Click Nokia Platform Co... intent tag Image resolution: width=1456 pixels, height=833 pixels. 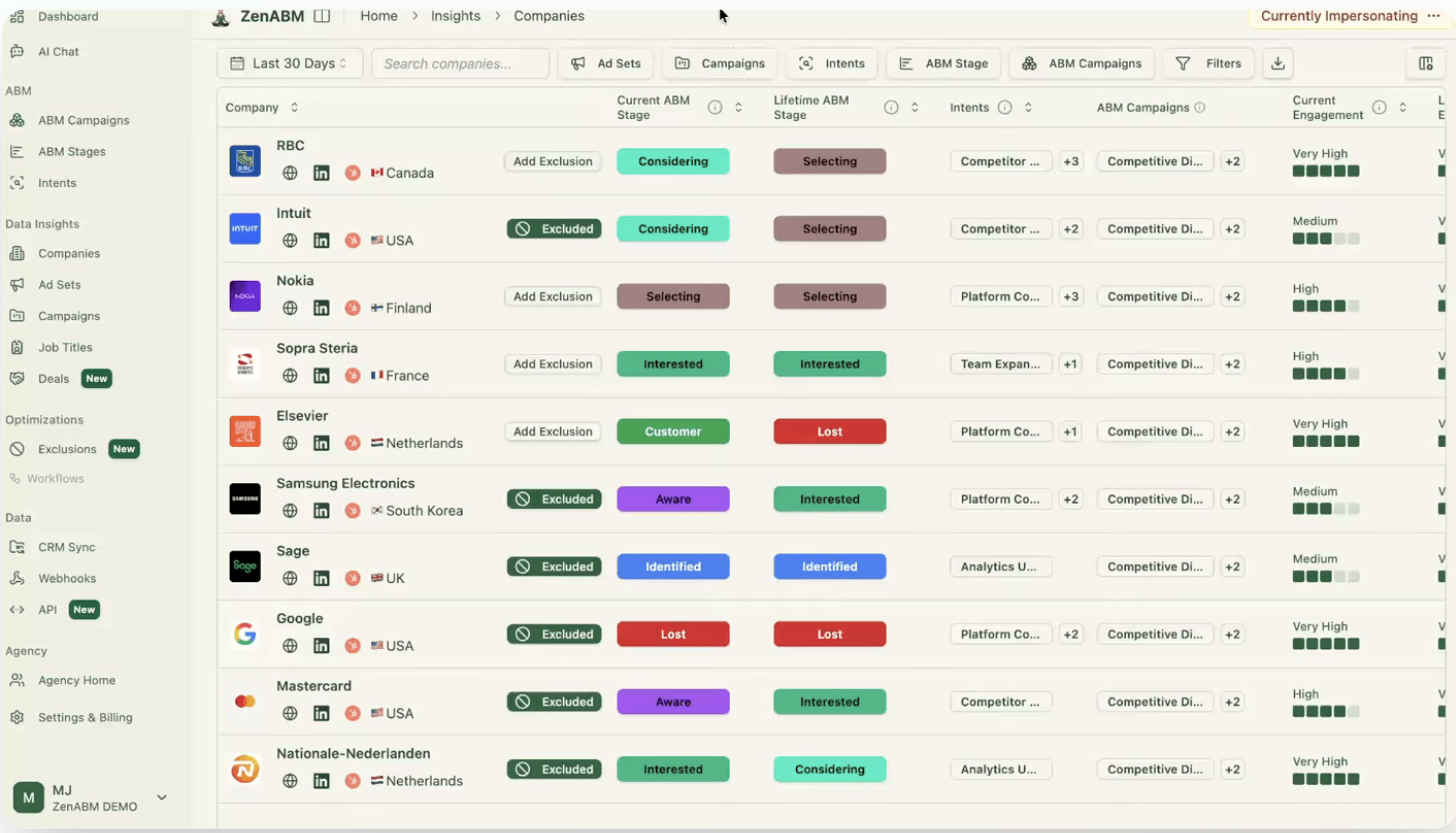[1001, 296]
